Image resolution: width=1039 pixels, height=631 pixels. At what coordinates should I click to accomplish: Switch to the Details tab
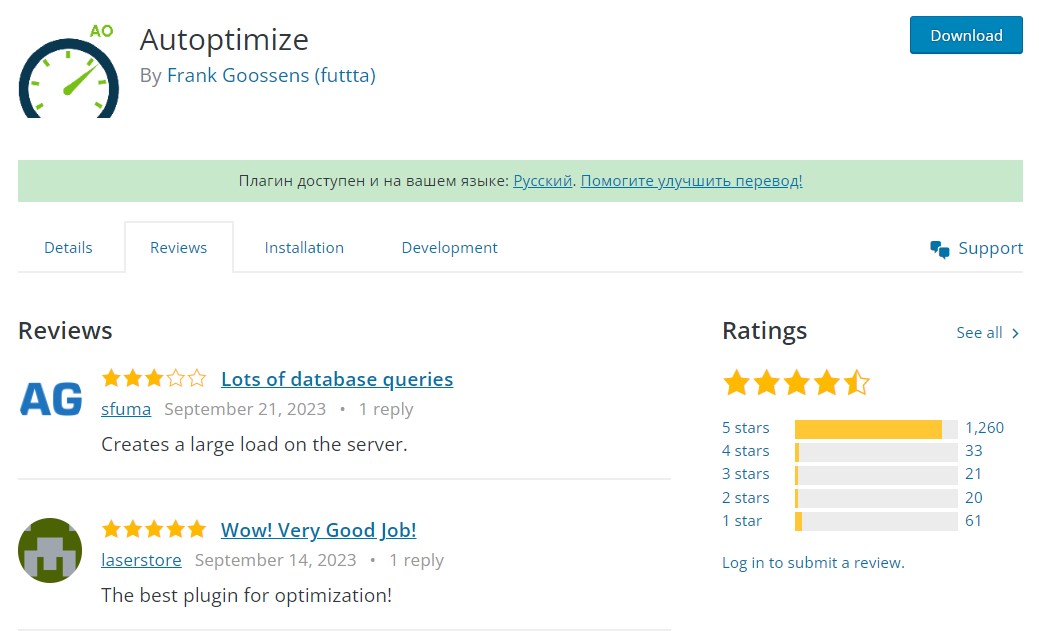pyautogui.click(x=68, y=248)
